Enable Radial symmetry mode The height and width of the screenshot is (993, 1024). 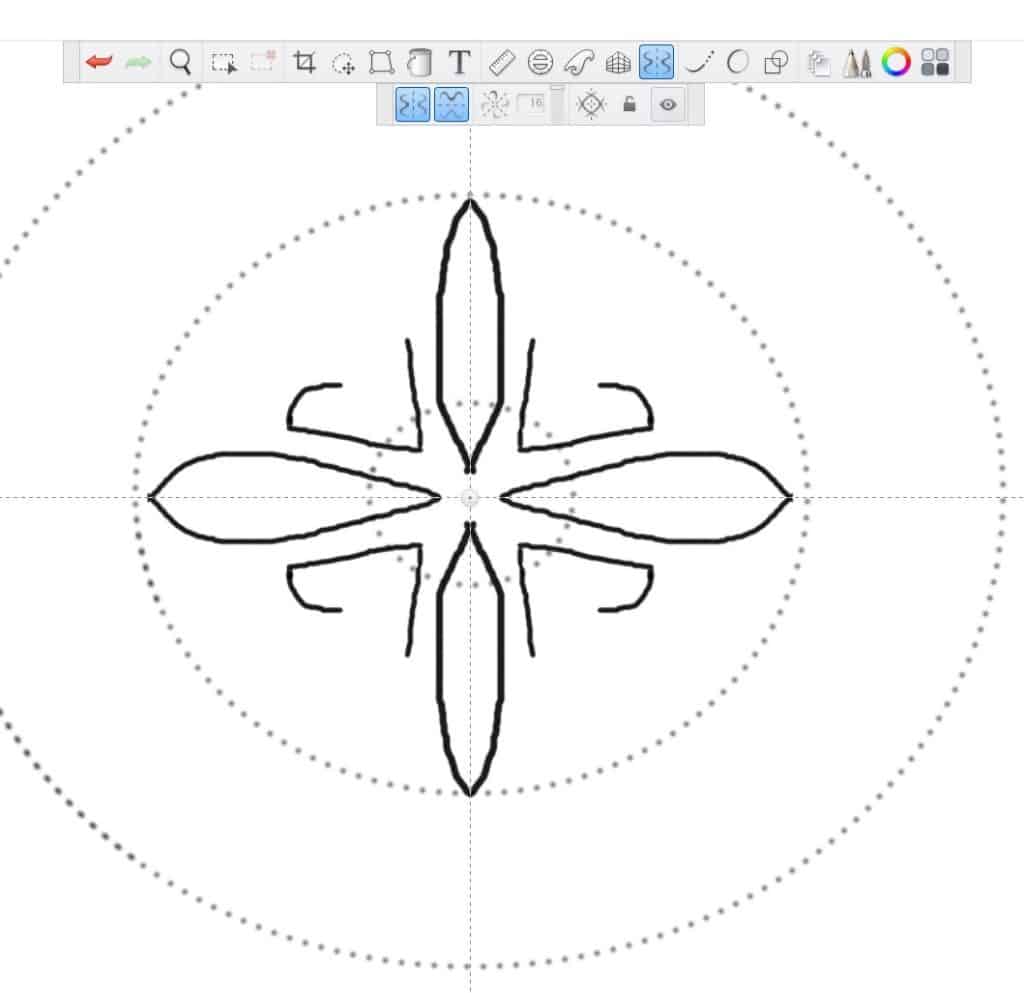(x=494, y=104)
